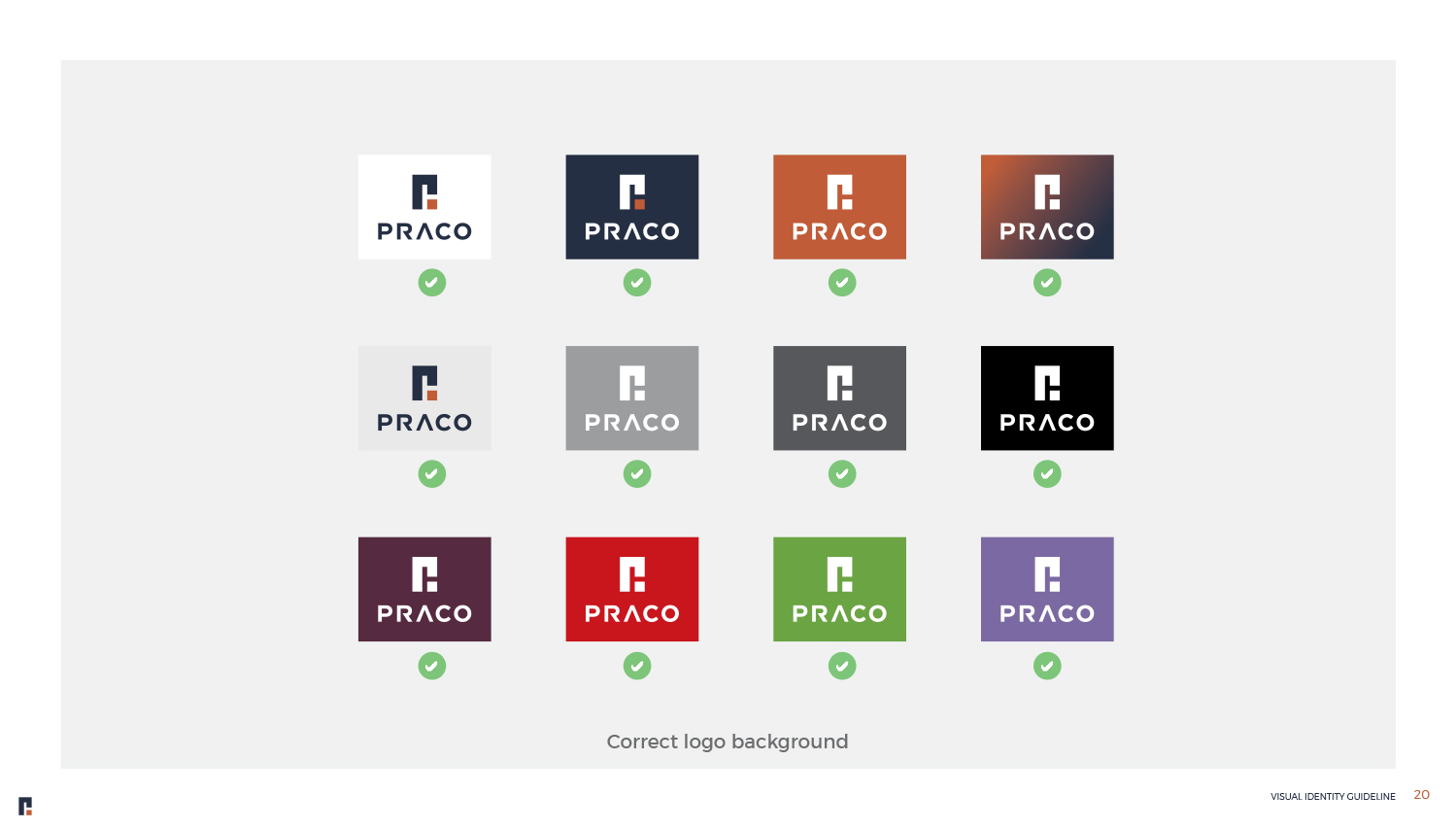The image size is (1456, 829).
Task: Select the PRACO logo on medium gray background
Action: 632,398
